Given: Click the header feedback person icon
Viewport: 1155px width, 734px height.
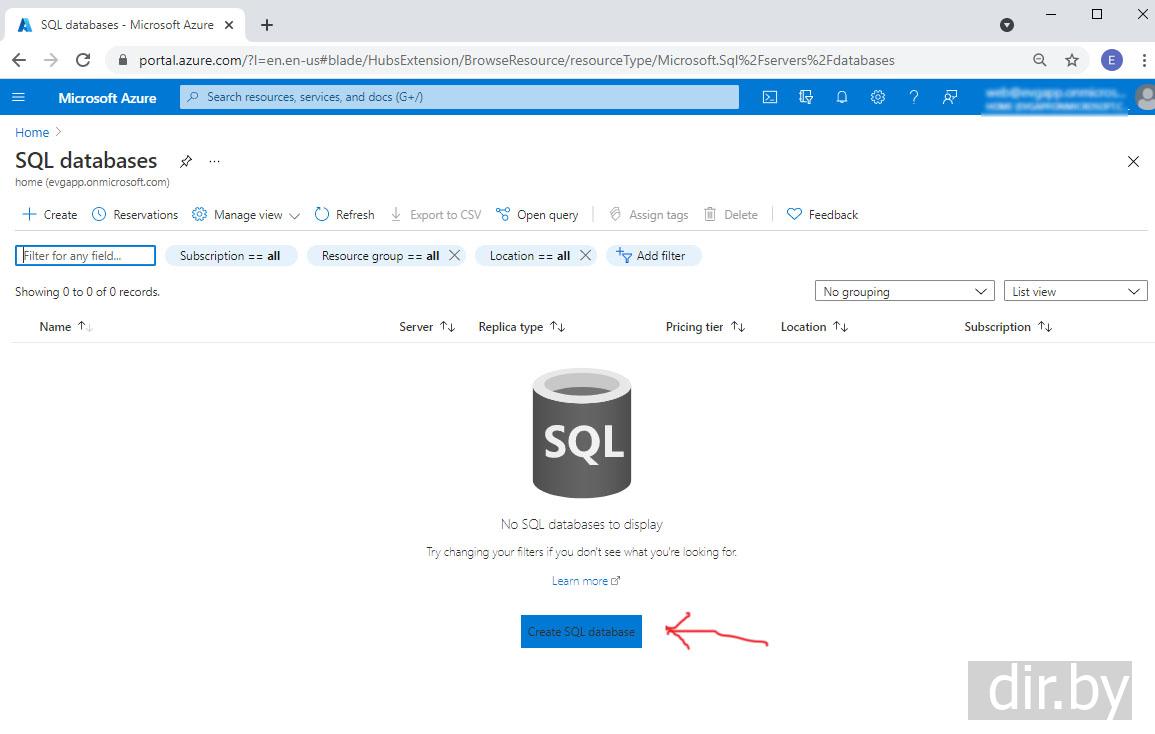Looking at the screenshot, I should 950,97.
